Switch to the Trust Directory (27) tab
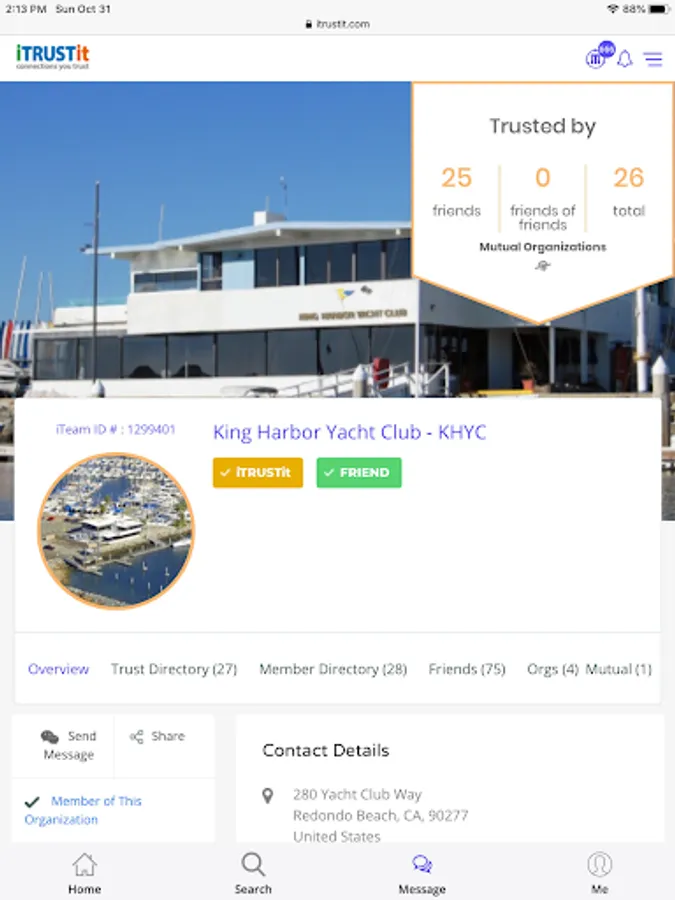 click(174, 669)
